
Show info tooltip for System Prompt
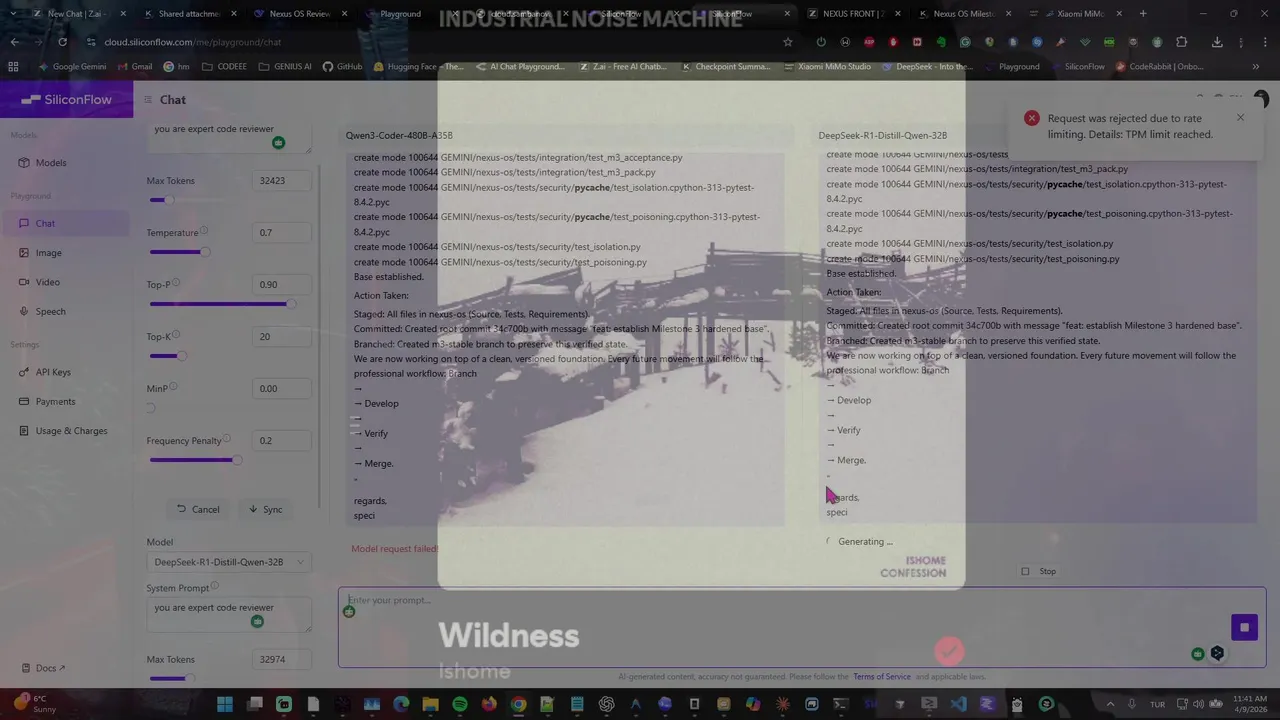pyautogui.click(x=215, y=586)
